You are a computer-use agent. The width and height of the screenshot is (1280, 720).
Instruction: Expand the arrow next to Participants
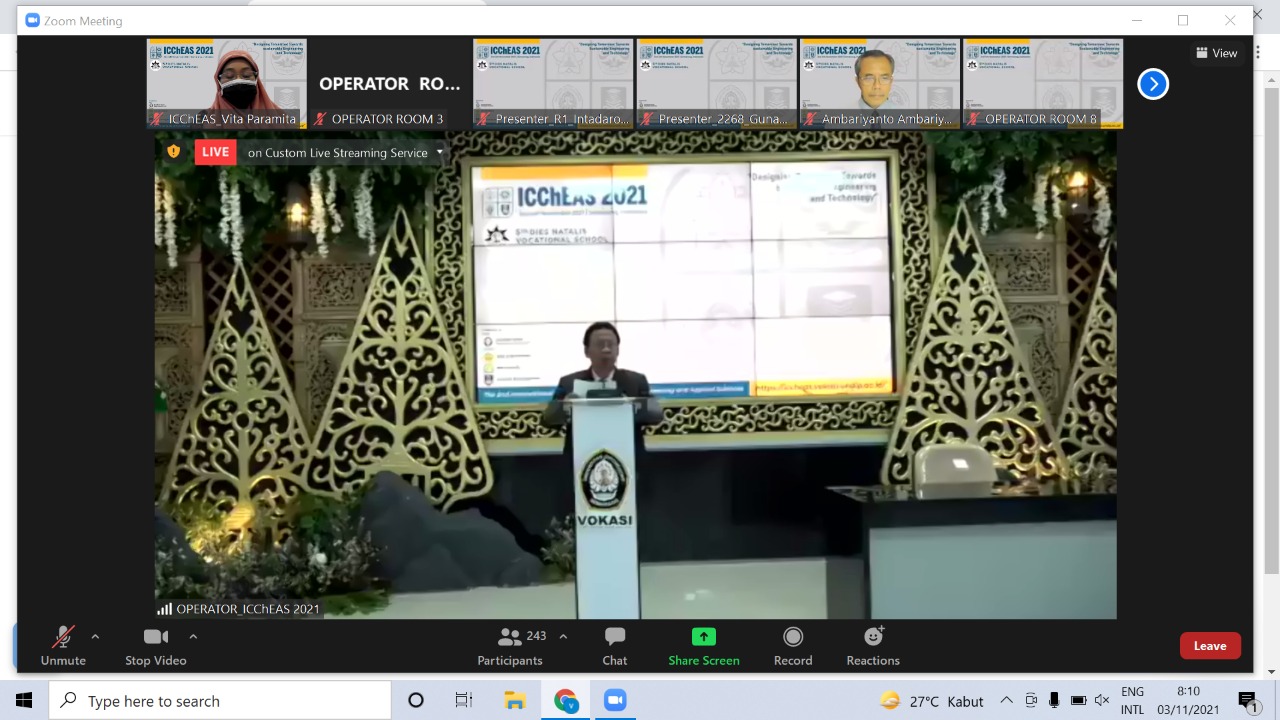tap(563, 636)
